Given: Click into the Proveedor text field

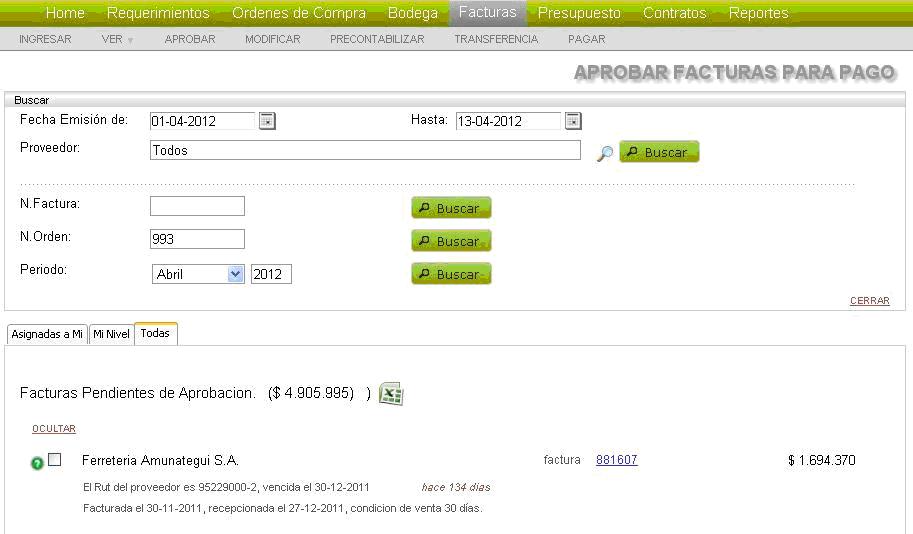Looking at the screenshot, I should pos(365,150).
